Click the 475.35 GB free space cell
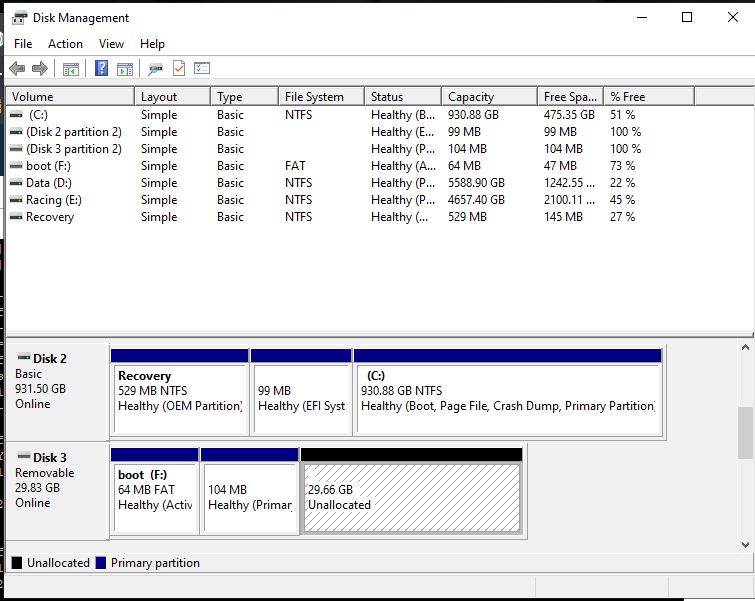Image resolution: width=755 pixels, height=601 pixels. coord(569,115)
